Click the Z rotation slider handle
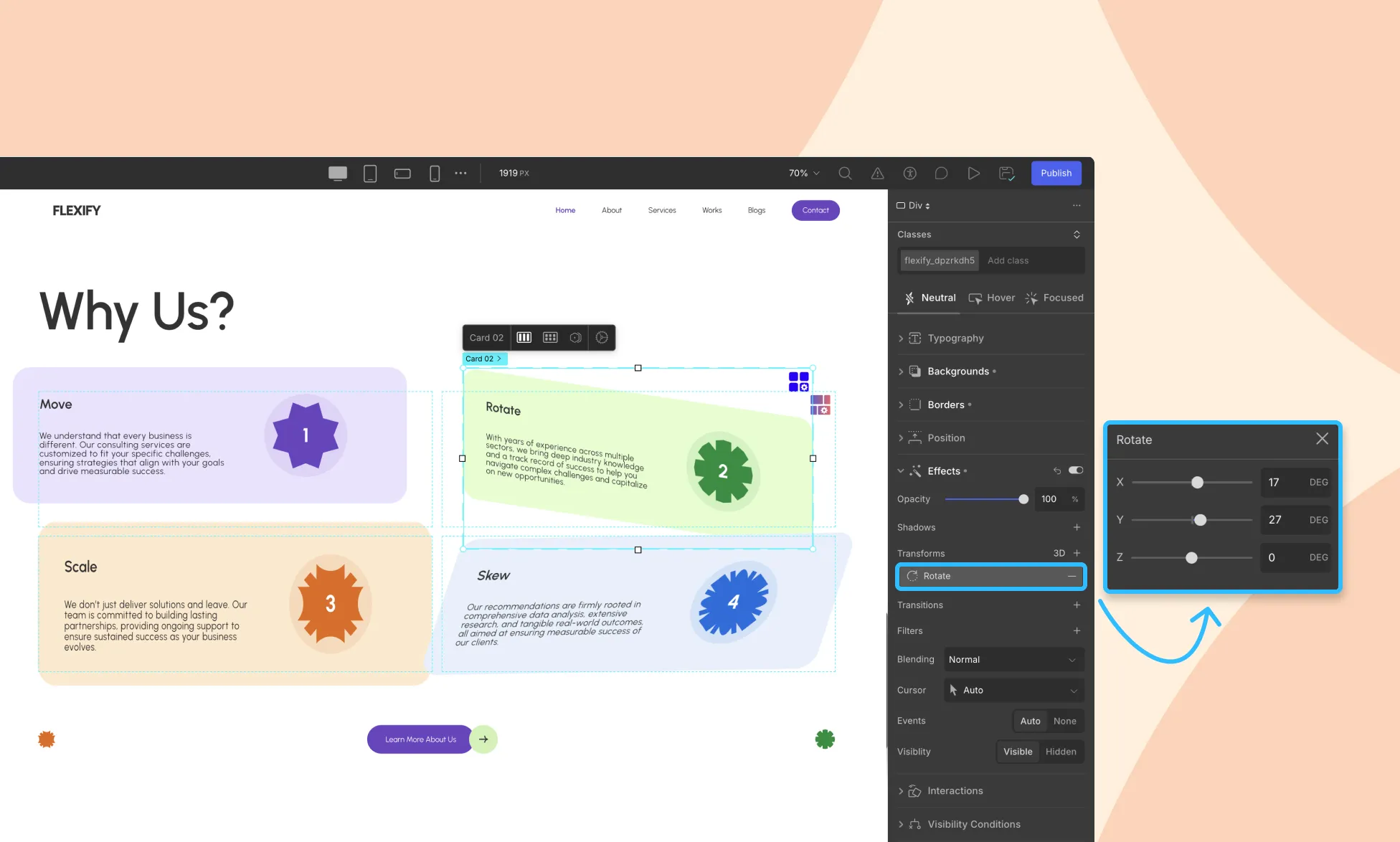1400x842 pixels. coord(1191,557)
